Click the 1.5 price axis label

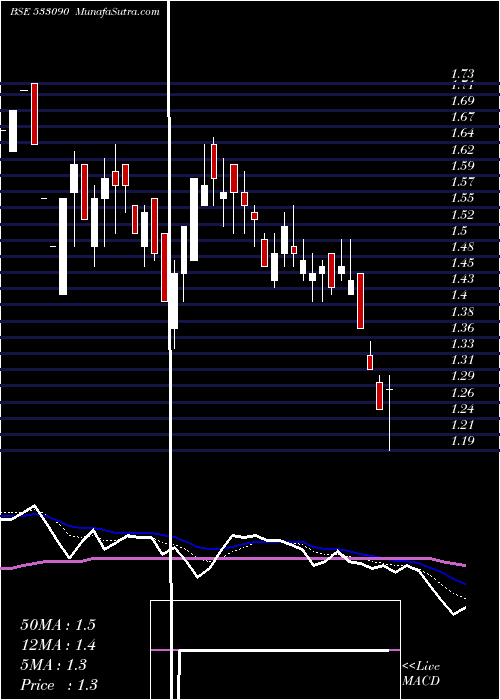pos(459,230)
